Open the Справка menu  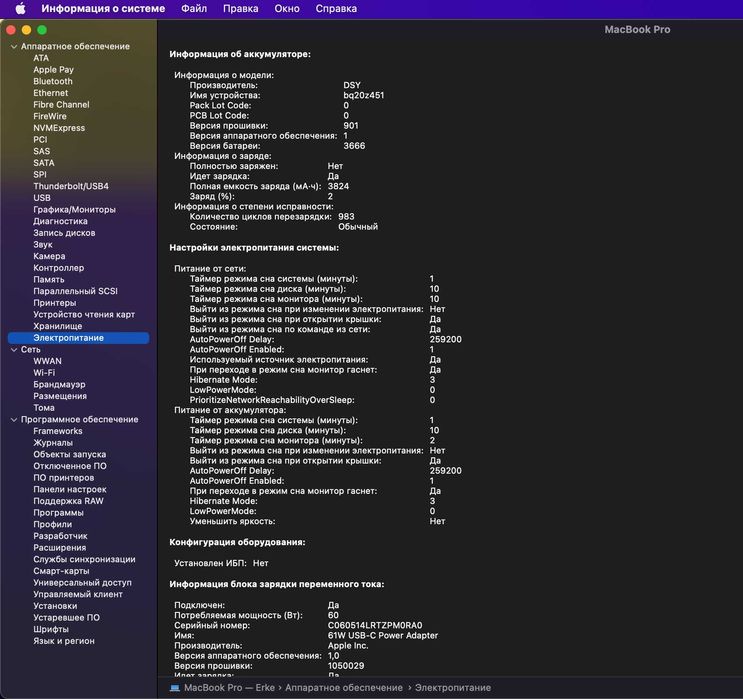pos(336,8)
